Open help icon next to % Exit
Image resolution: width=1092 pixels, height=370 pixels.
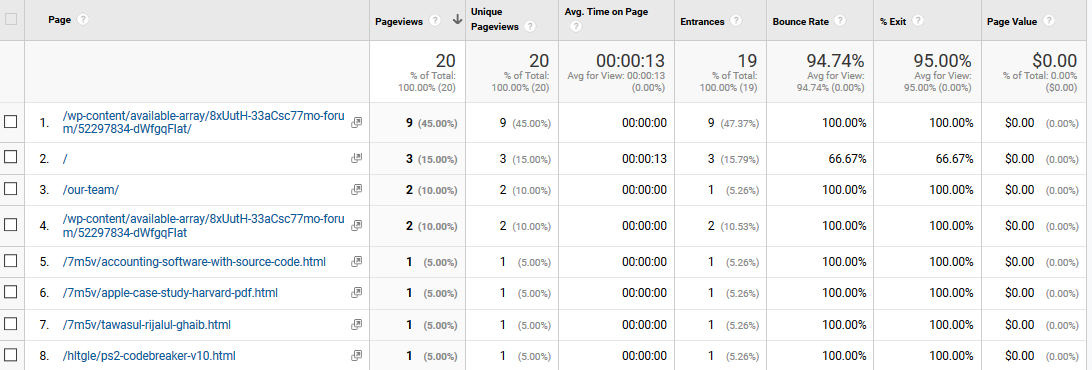[x=917, y=21]
